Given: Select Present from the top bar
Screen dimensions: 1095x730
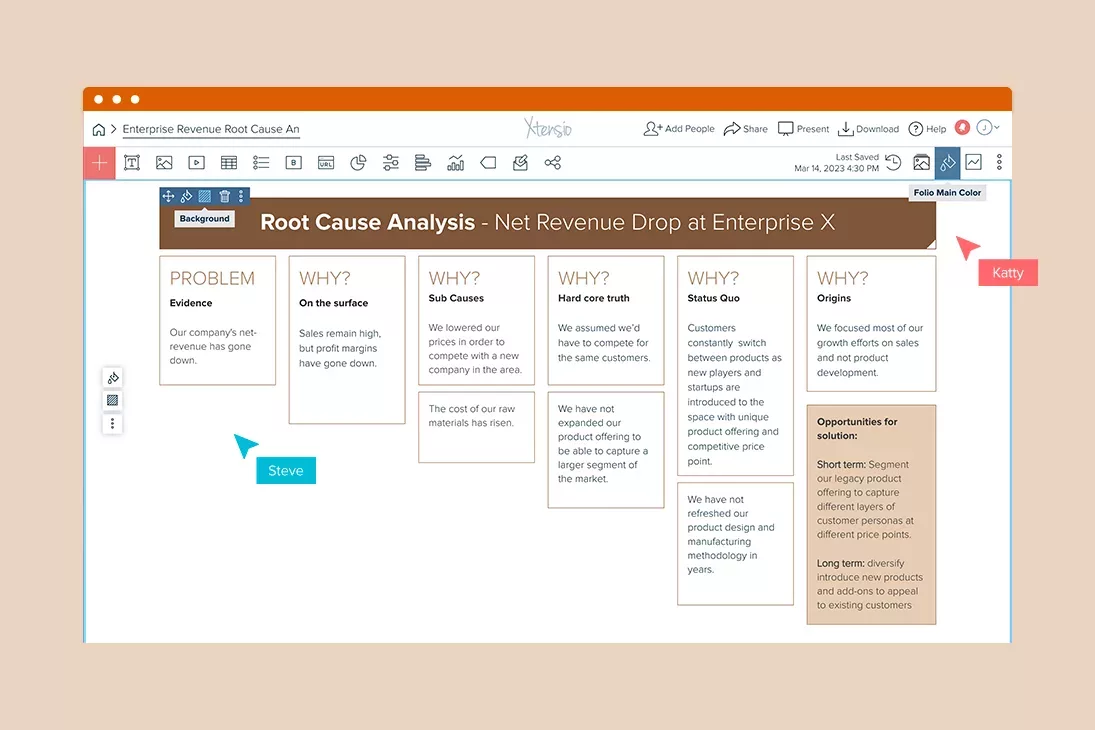Looking at the screenshot, I should (802, 128).
